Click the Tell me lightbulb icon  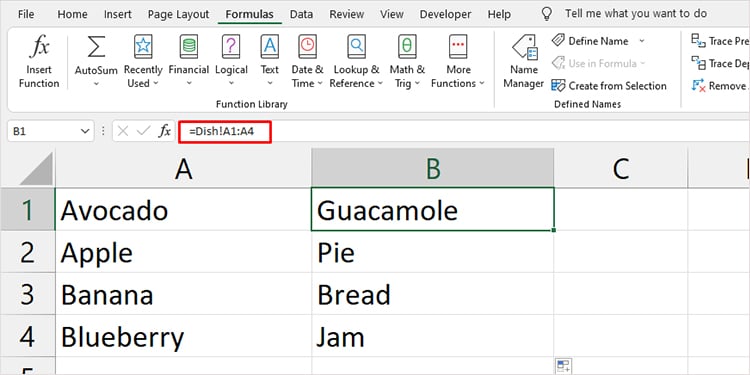coord(546,14)
